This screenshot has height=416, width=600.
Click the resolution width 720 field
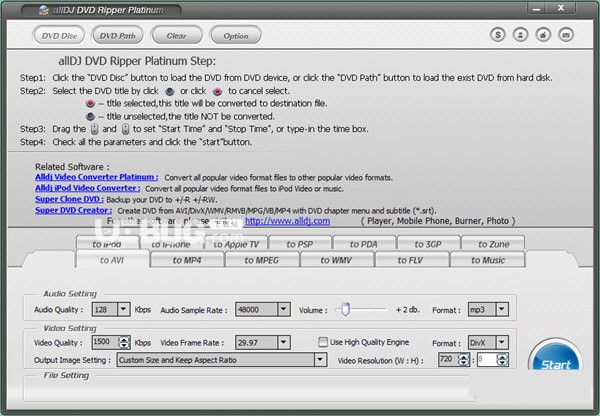click(448, 360)
